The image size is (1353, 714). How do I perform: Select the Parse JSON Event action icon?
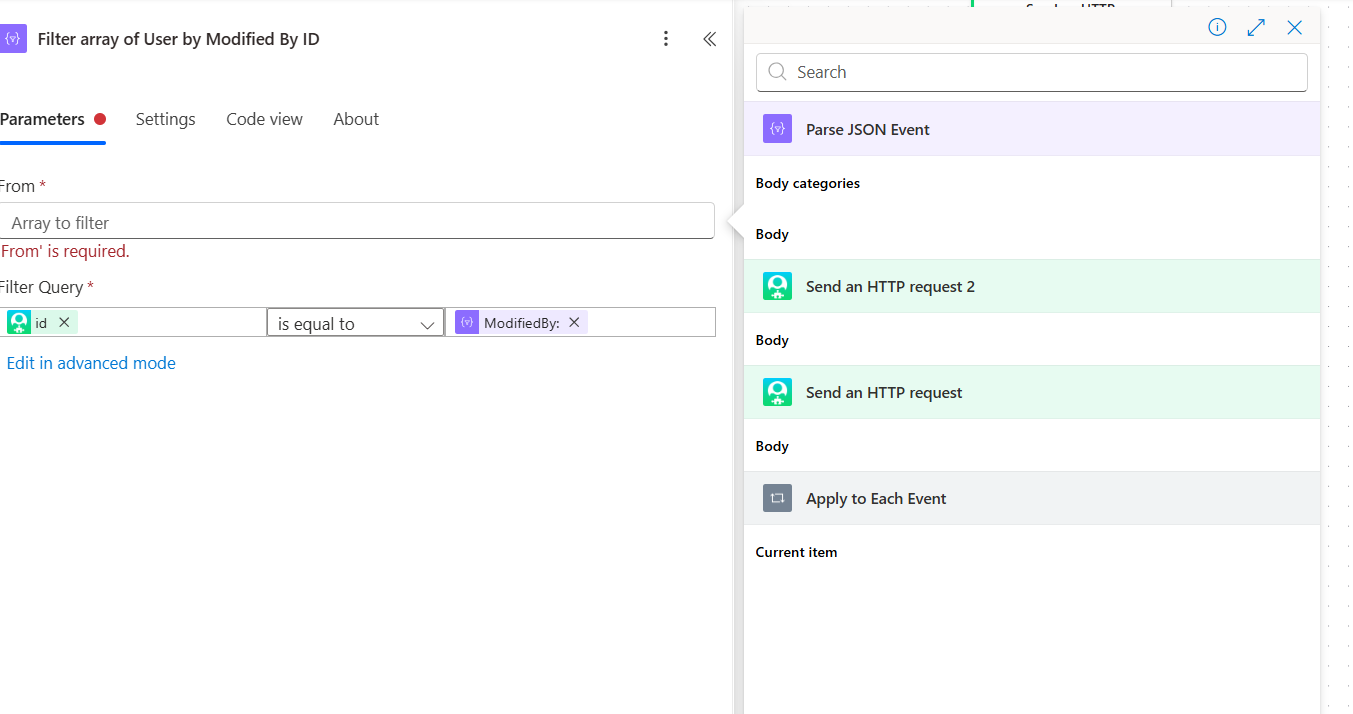[777, 128]
